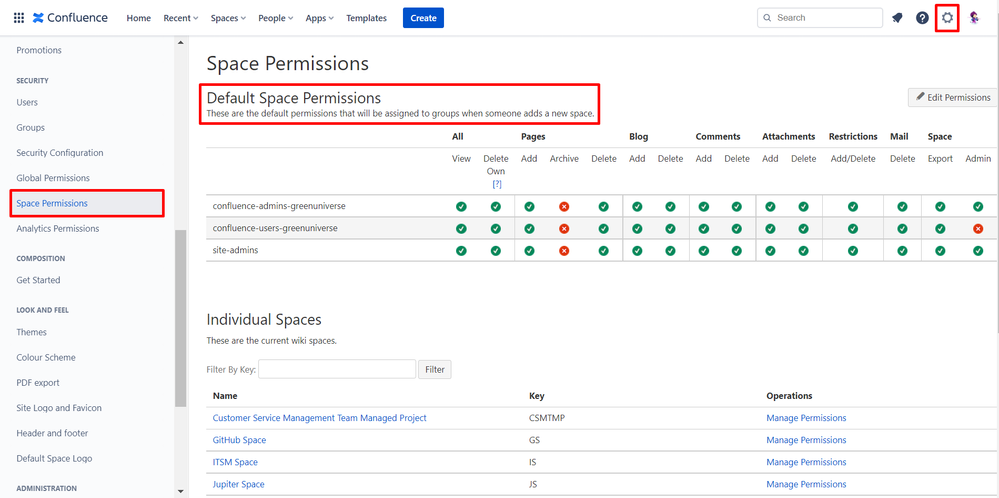
Task: Expand the Recent dropdown
Action: click(181, 18)
